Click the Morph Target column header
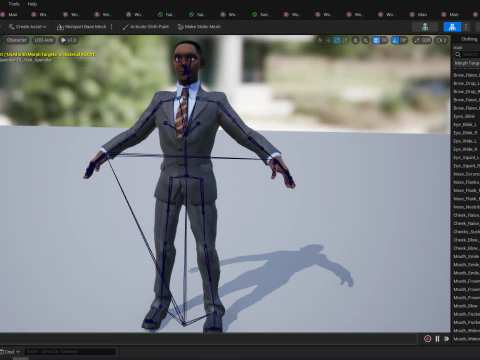Screen dimensions: 480x360 point(467,63)
